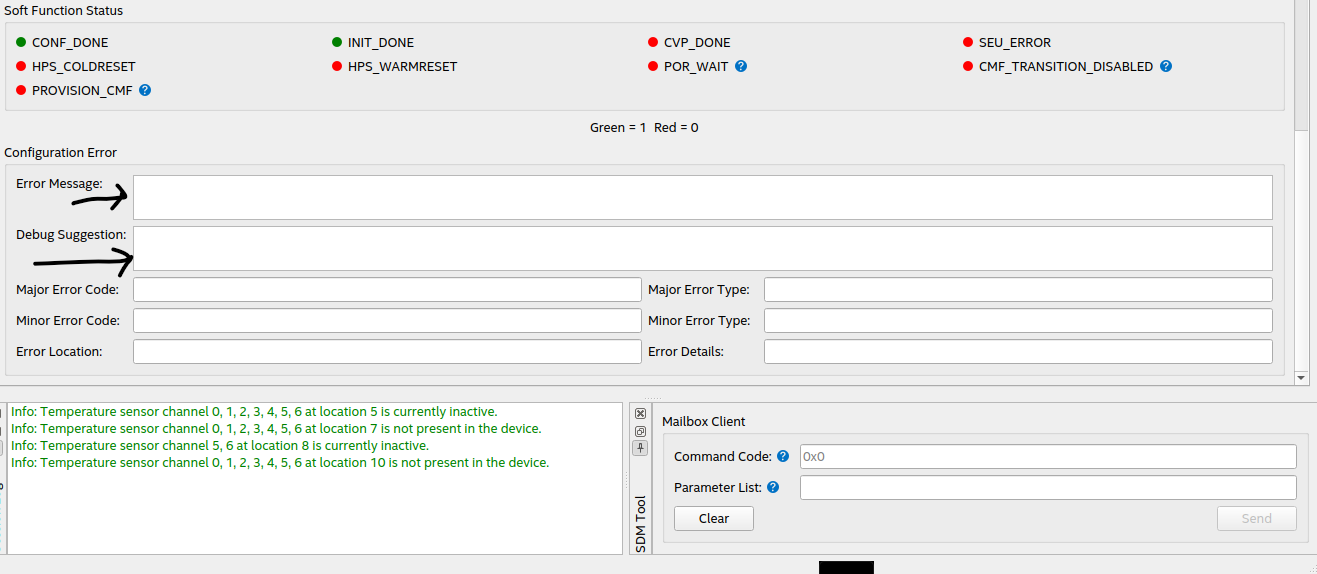Click the SEU_ERROR red status indicator
Image resolution: width=1317 pixels, height=574 pixels.
click(x=968, y=43)
